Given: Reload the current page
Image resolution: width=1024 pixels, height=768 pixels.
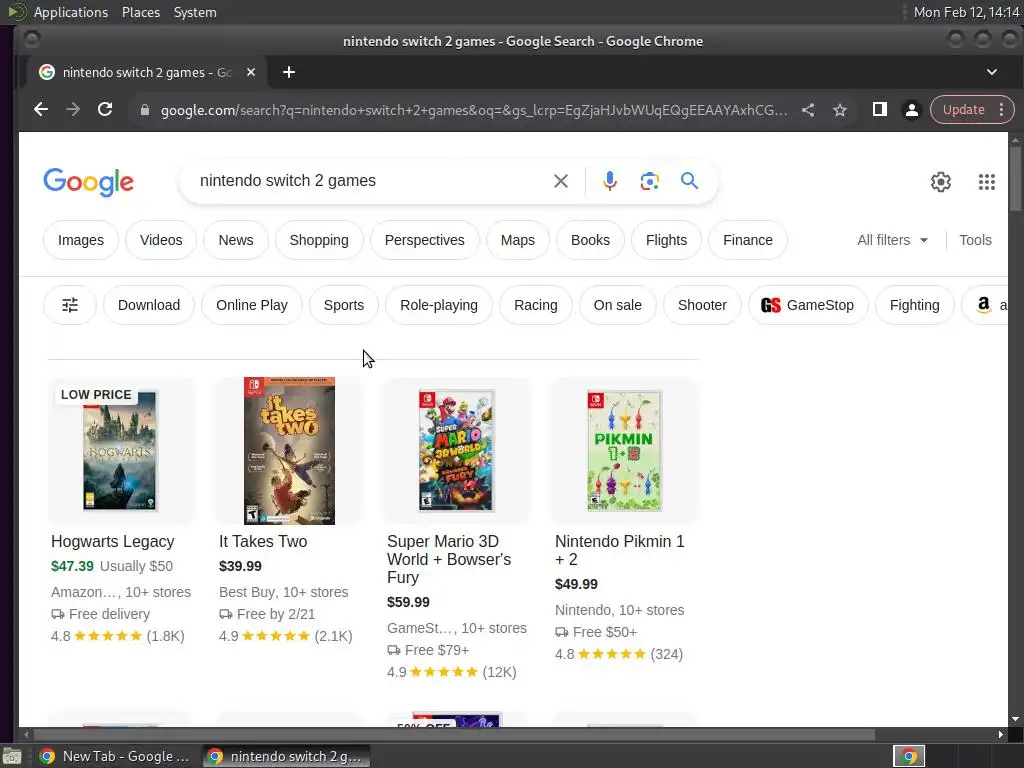Looking at the screenshot, I should click(104, 110).
